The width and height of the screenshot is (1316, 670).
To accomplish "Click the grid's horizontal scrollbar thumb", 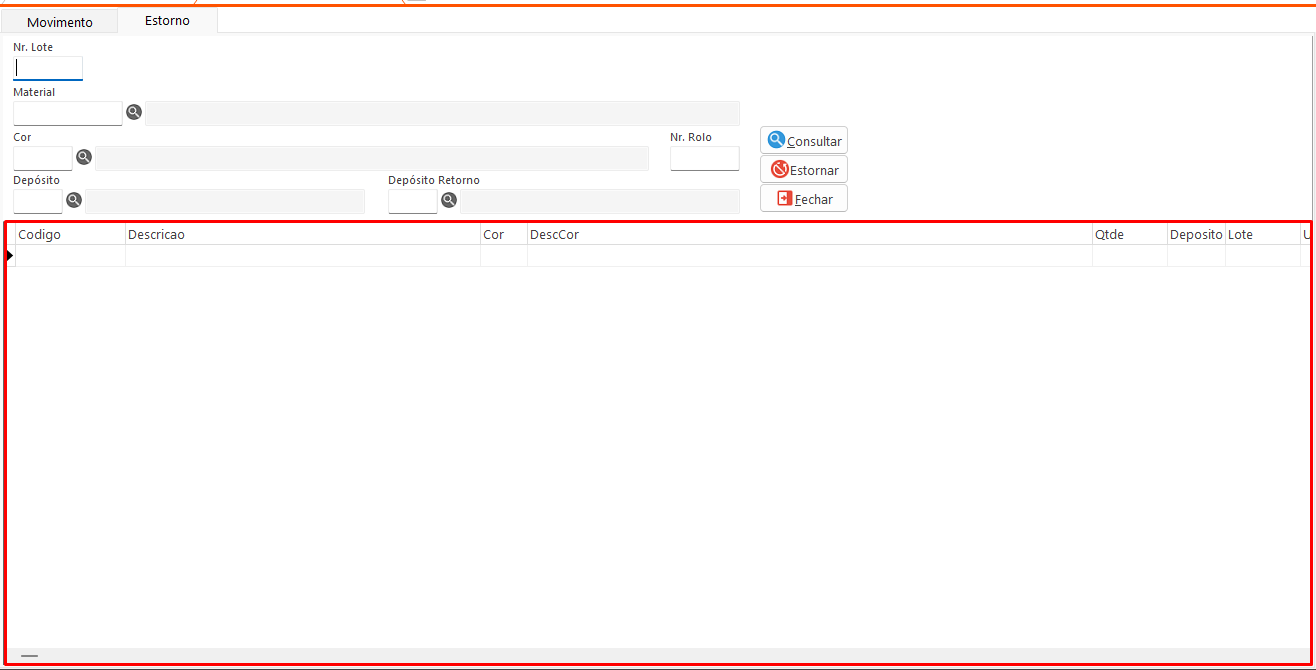I will 29,656.
